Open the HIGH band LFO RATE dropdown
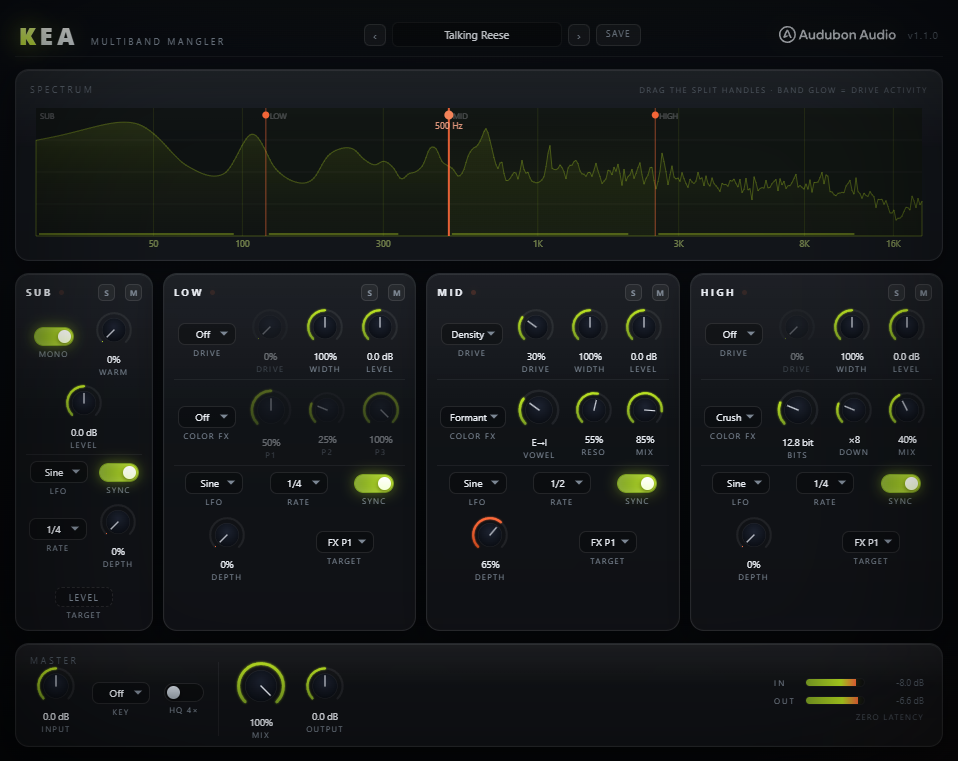Screen dimensions: 958x761 pos(825,483)
